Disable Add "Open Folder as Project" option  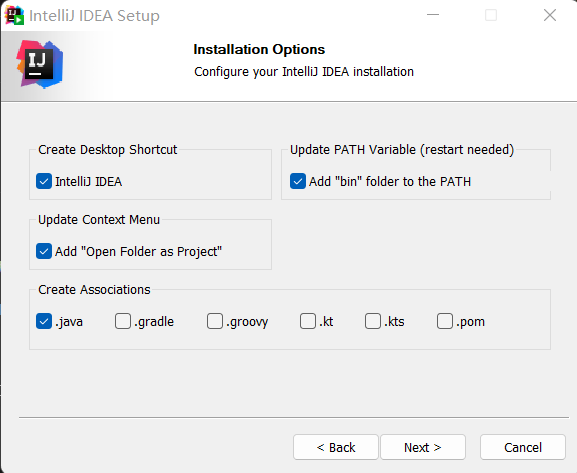coord(44,251)
